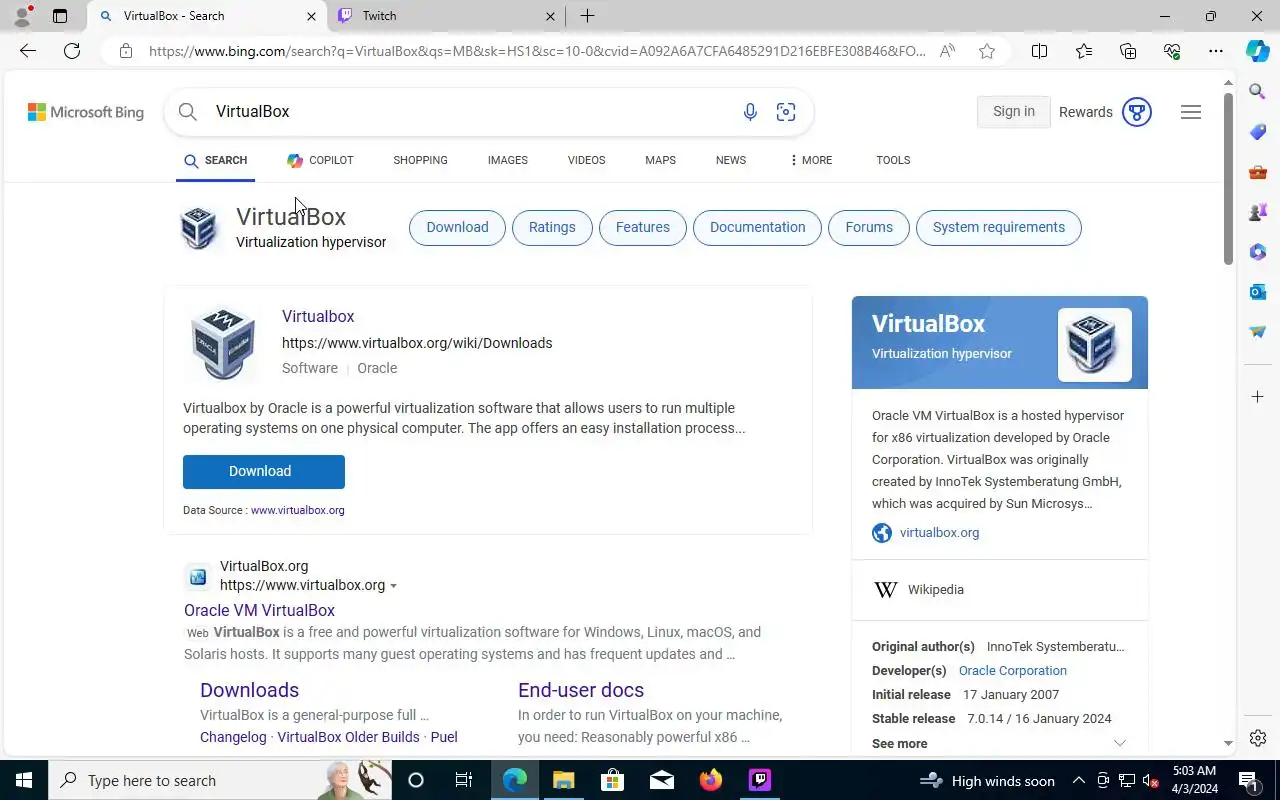View site information lock icon
Screen dimensions: 1280x800
click(x=126, y=51)
